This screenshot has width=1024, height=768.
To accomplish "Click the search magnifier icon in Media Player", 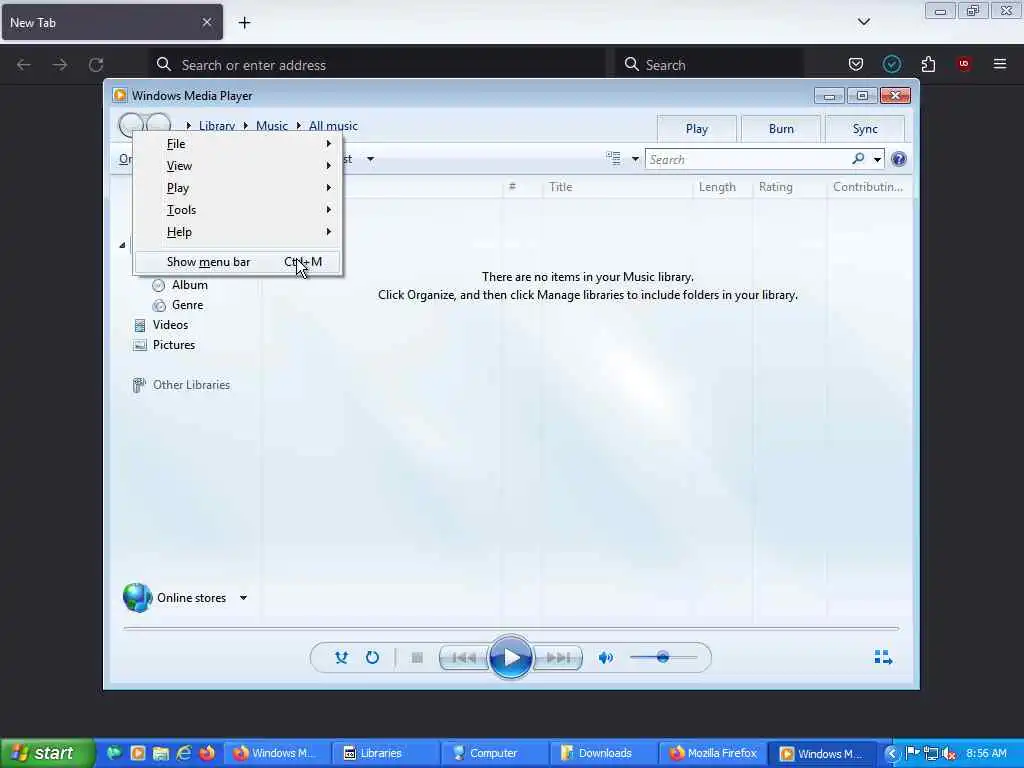I will point(858,159).
